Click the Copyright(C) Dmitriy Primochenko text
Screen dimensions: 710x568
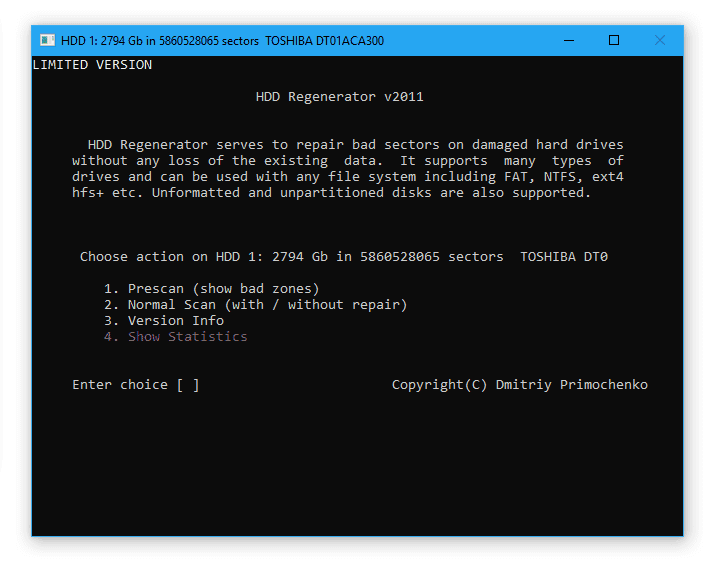pos(519,385)
